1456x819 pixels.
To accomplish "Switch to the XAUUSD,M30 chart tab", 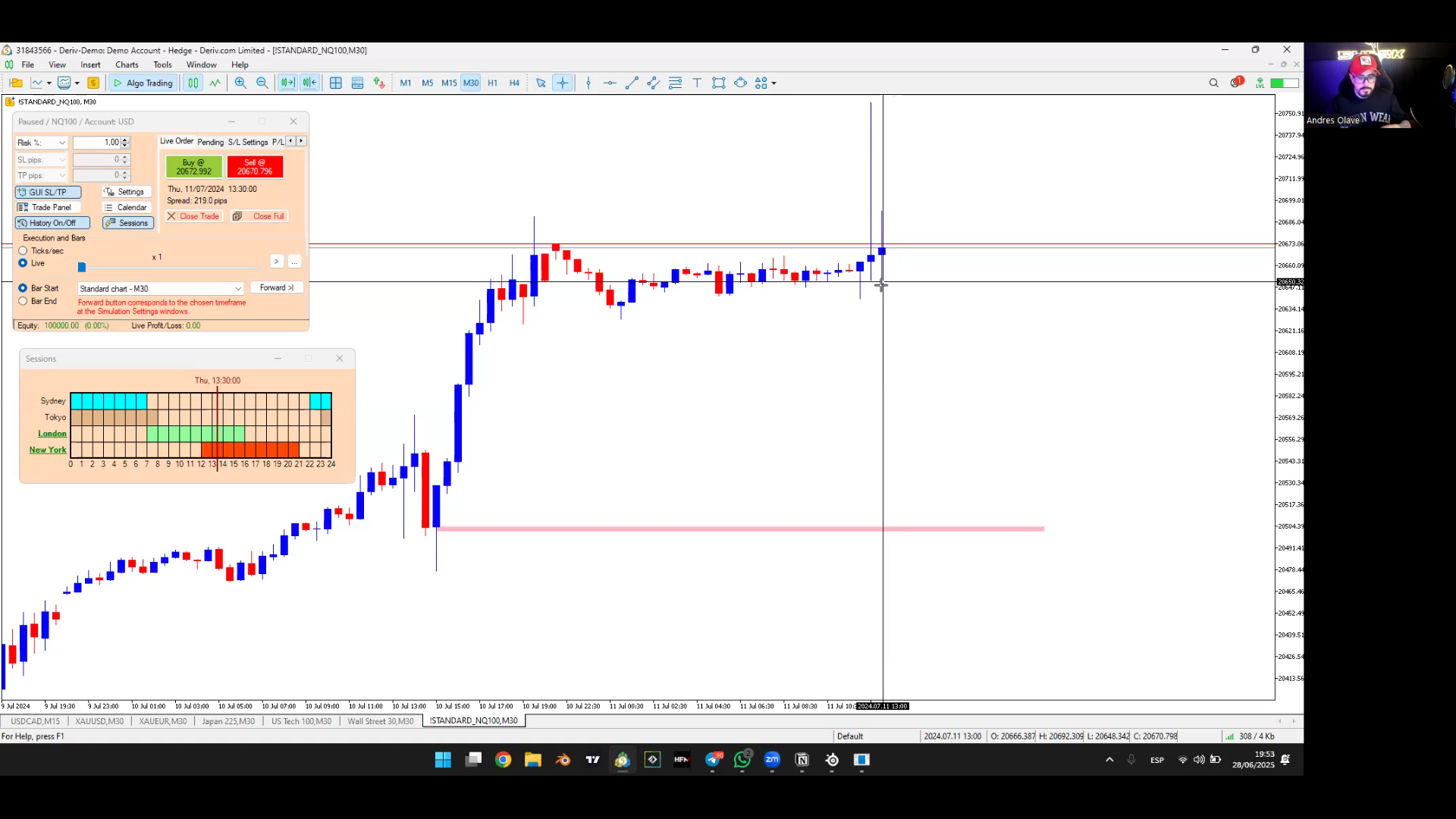I will (99, 721).
